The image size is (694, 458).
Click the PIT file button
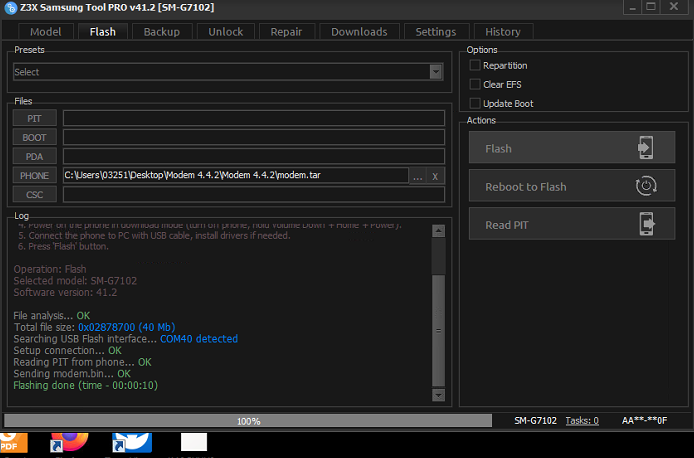pyautogui.click(x=35, y=118)
